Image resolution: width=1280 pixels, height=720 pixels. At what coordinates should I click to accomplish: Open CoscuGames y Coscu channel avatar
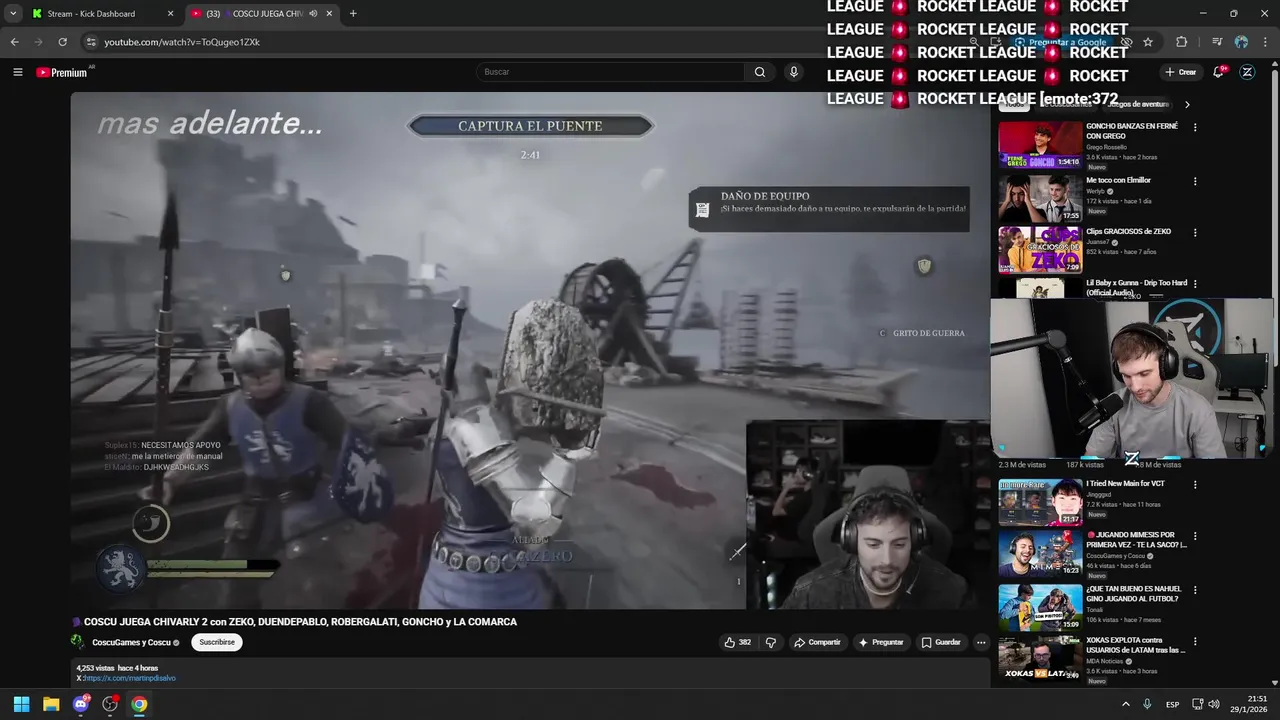(x=77, y=642)
